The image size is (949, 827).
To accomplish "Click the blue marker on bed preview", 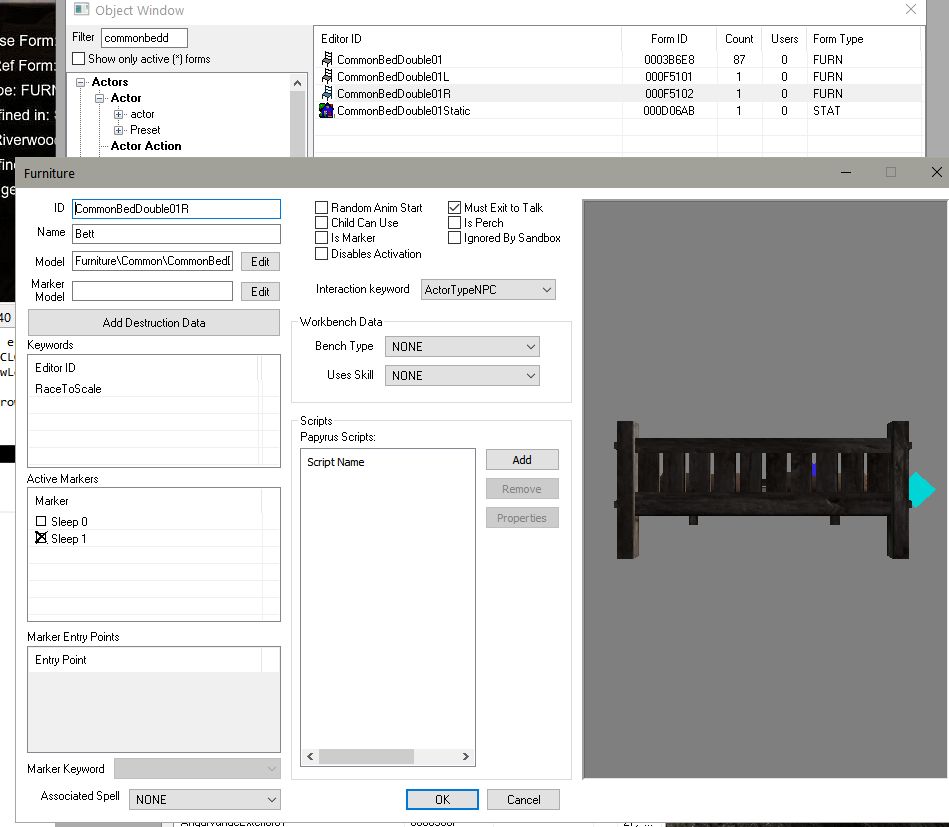I will coord(814,469).
